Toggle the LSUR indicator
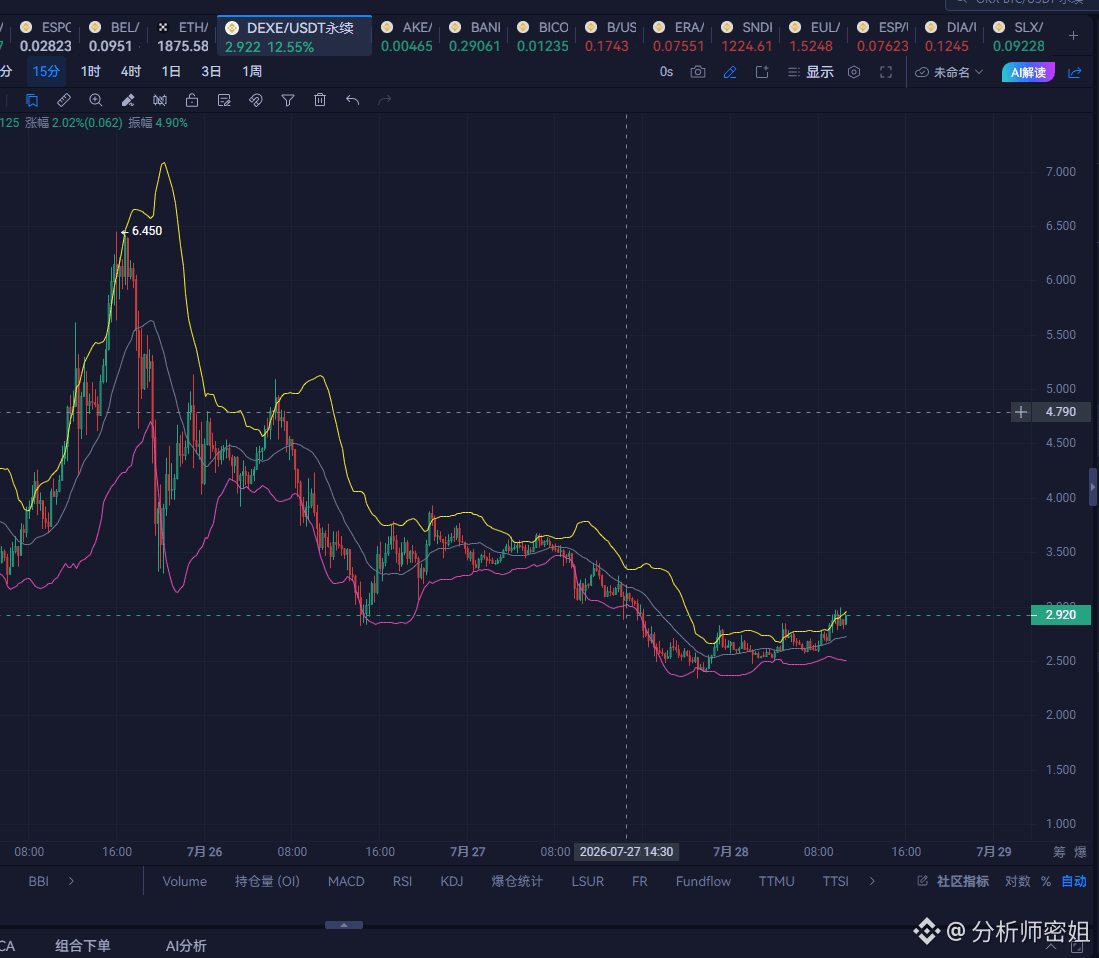 click(x=587, y=881)
